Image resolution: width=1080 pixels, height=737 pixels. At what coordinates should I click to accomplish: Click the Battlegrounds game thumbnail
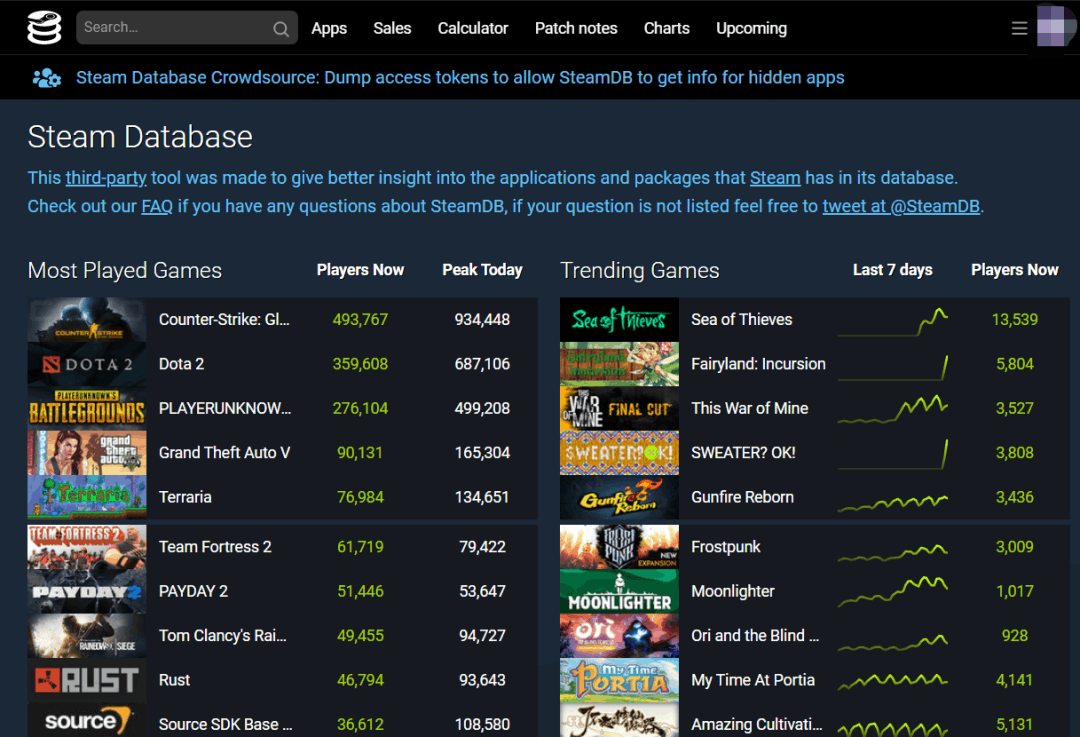pos(87,408)
